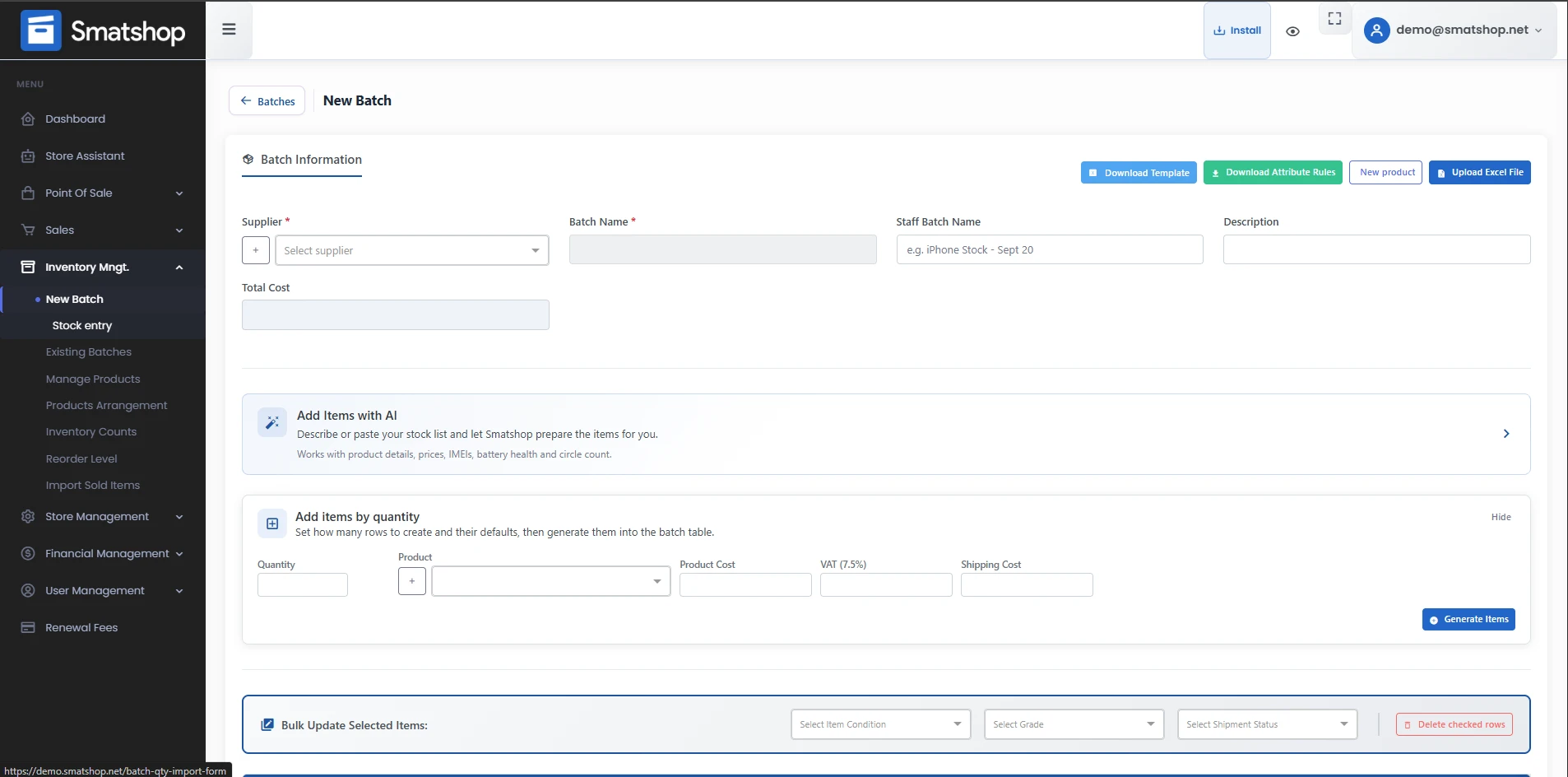This screenshot has height=777, width=1568.
Task: Click Download Template button
Action: [x=1139, y=172]
